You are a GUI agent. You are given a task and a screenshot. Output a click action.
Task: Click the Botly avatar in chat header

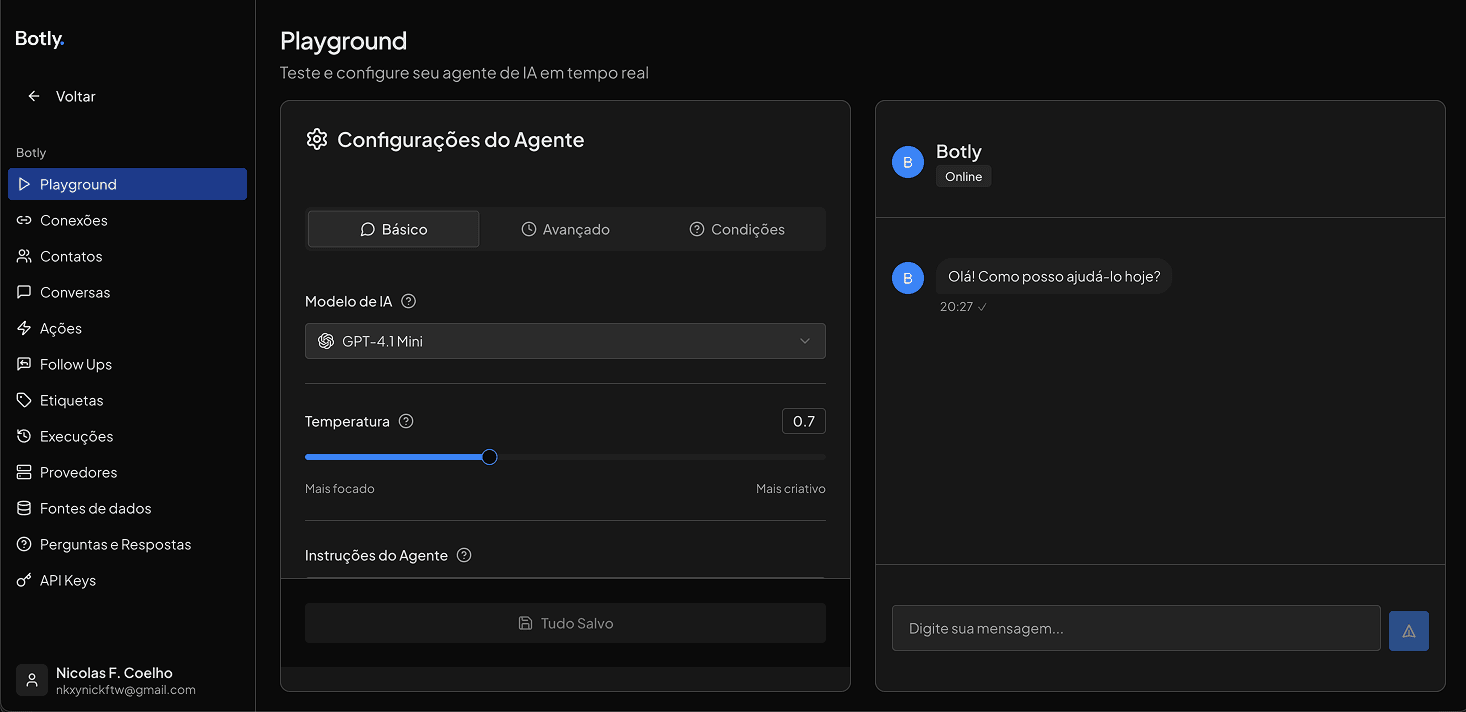point(907,162)
